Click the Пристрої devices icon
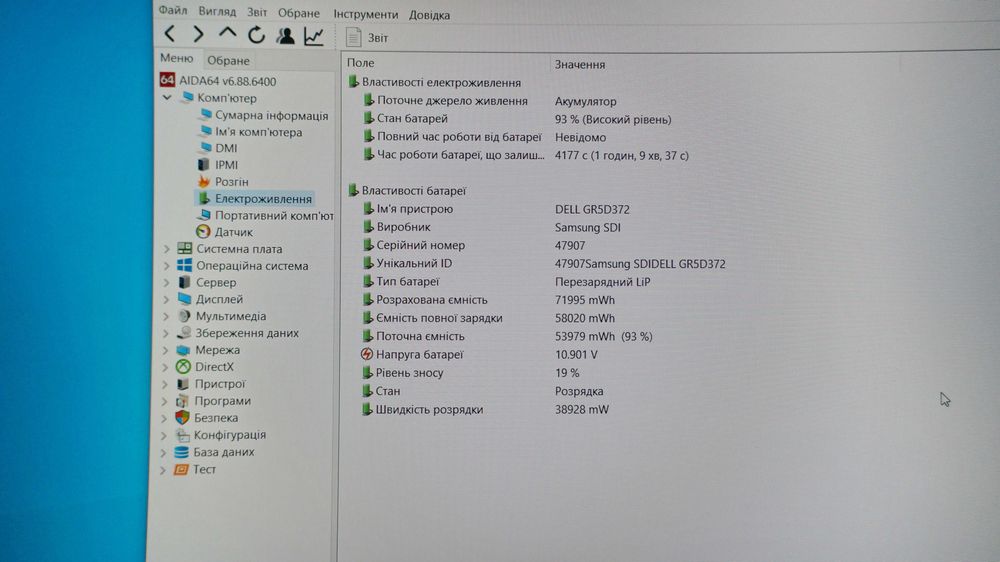 182,383
